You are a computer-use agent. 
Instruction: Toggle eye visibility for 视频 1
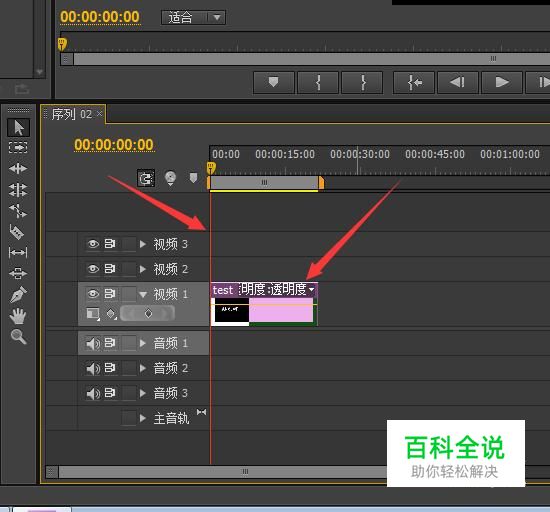(x=93, y=294)
